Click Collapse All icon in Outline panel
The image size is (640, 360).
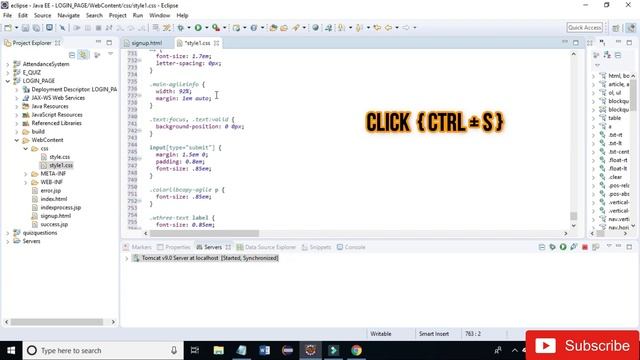[618, 55]
